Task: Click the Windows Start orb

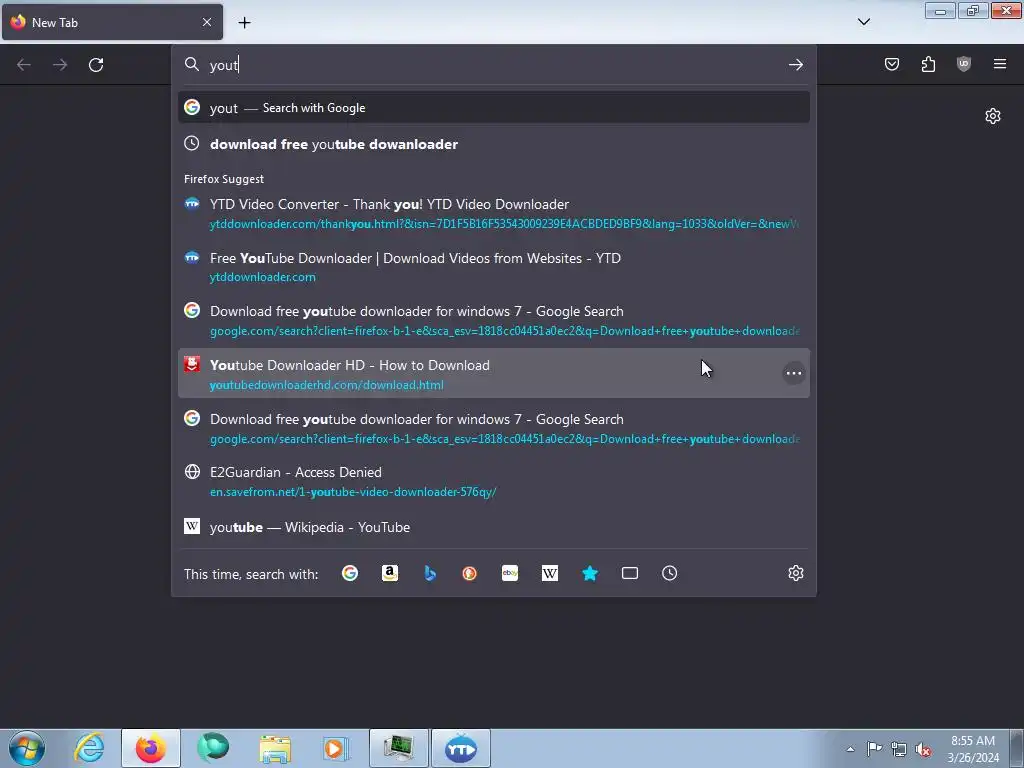Action: click(x=27, y=748)
